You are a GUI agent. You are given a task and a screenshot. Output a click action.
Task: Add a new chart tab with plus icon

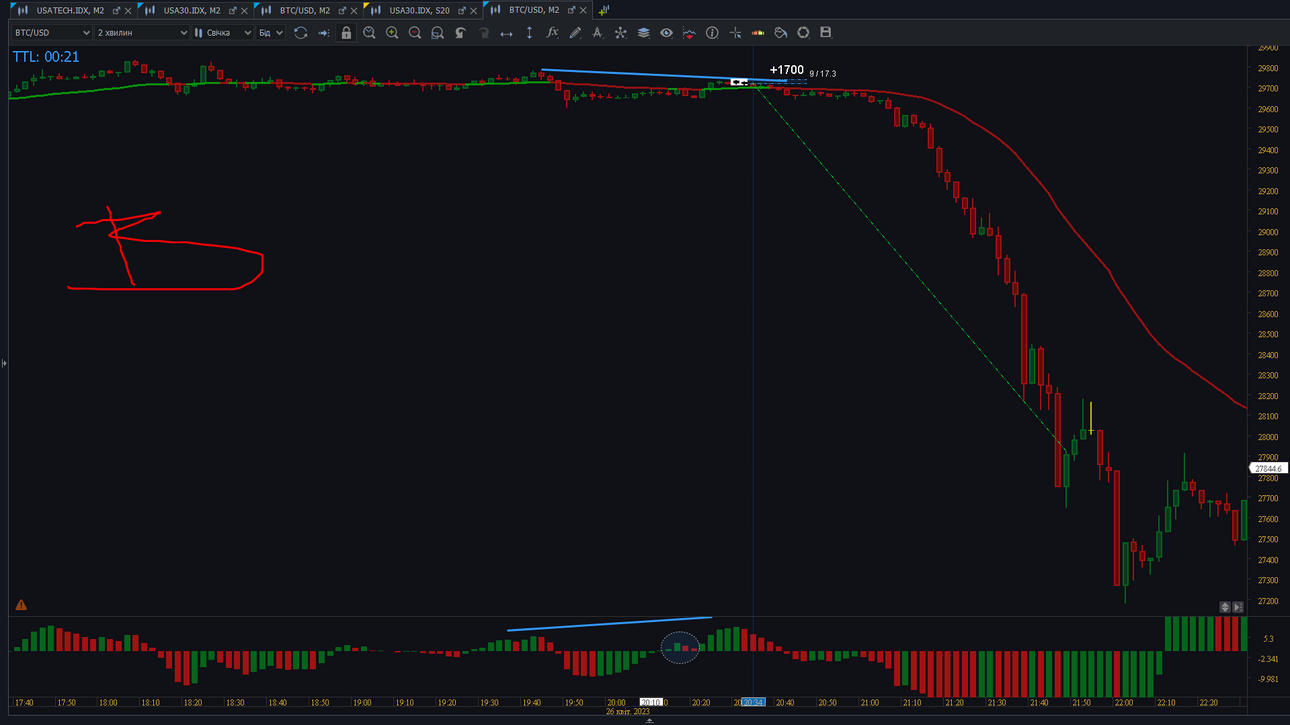[603, 10]
